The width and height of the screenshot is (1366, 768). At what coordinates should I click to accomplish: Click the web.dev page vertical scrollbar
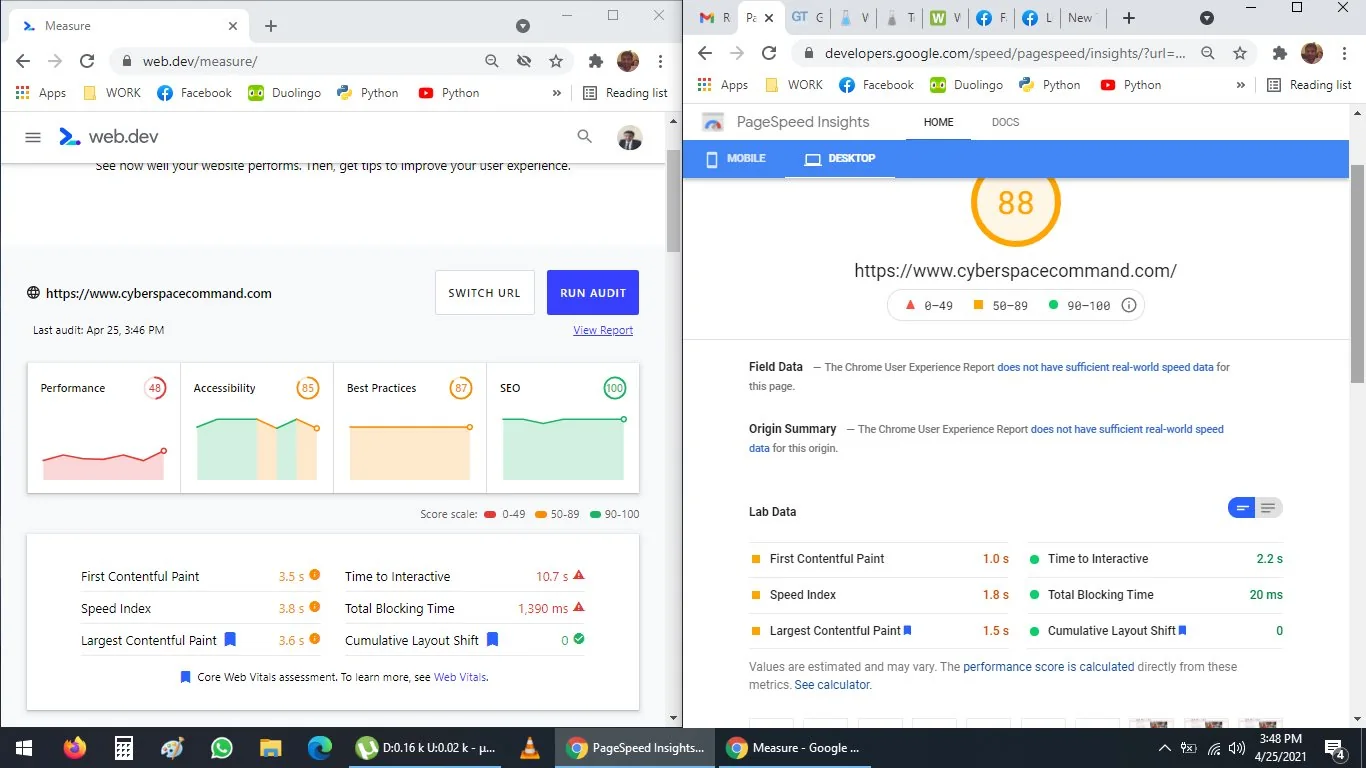pos(674,200)
